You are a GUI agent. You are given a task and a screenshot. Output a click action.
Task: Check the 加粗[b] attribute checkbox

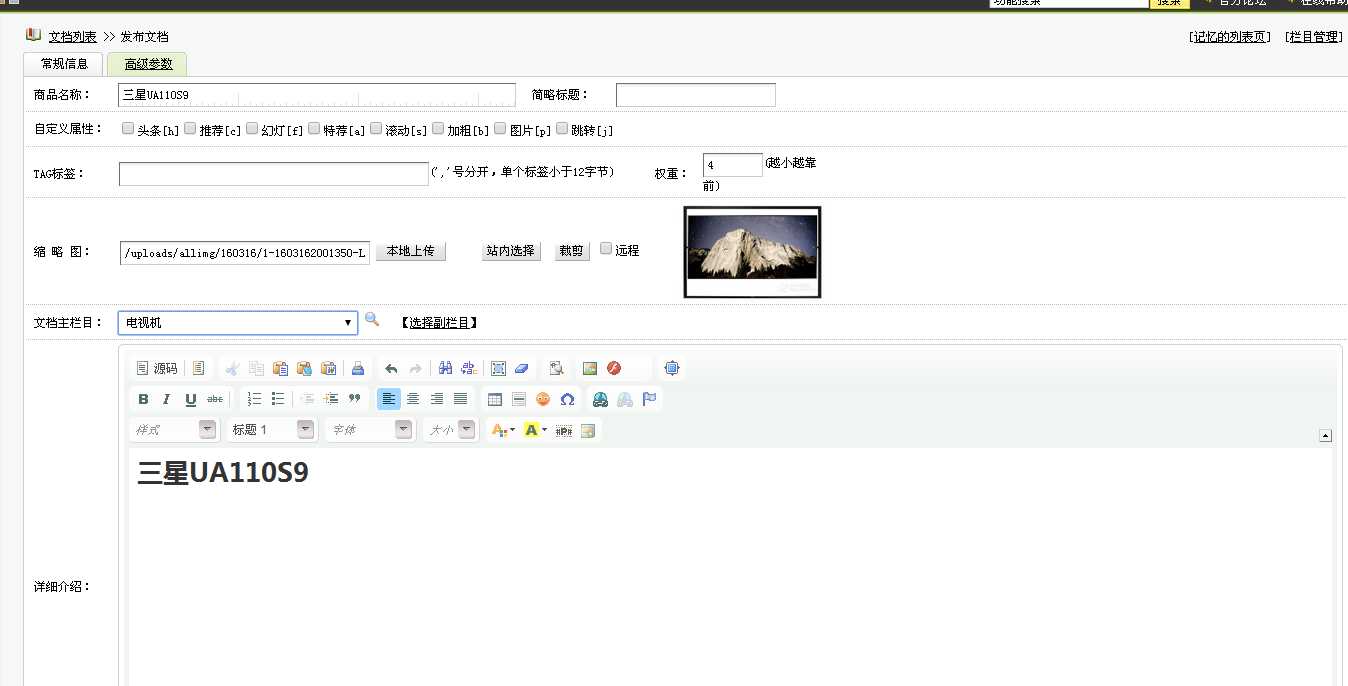pos(438,128)
